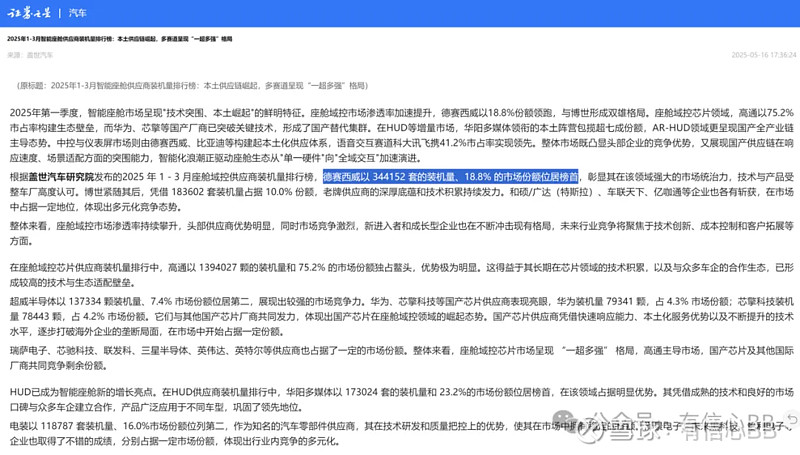Click the bold text 盖世汽车研究院
Viewport: 800px width, 455px height.
click(x=61, y=177)
